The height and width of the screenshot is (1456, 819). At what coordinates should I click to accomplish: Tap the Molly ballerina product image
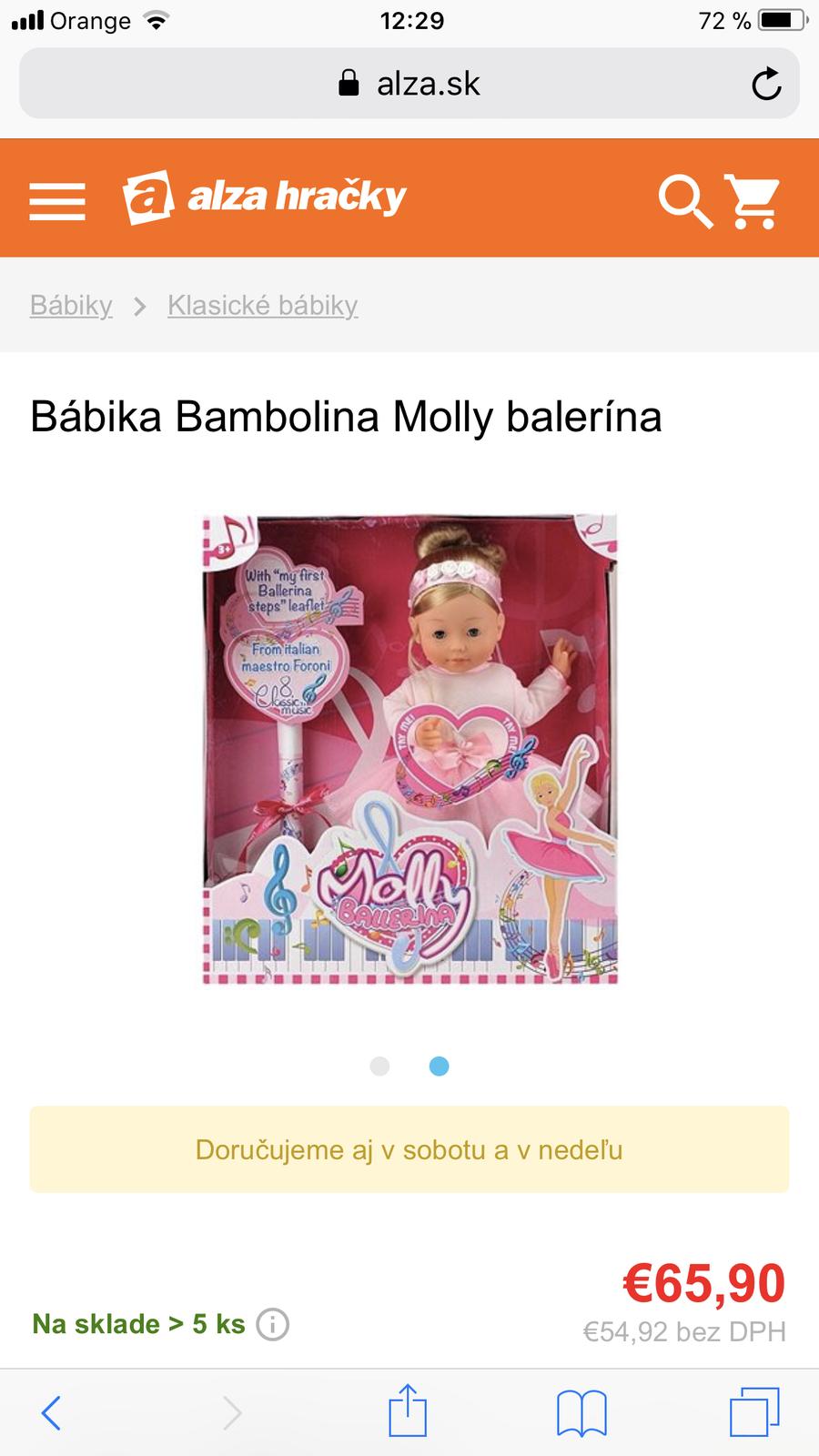pos(409,749)
